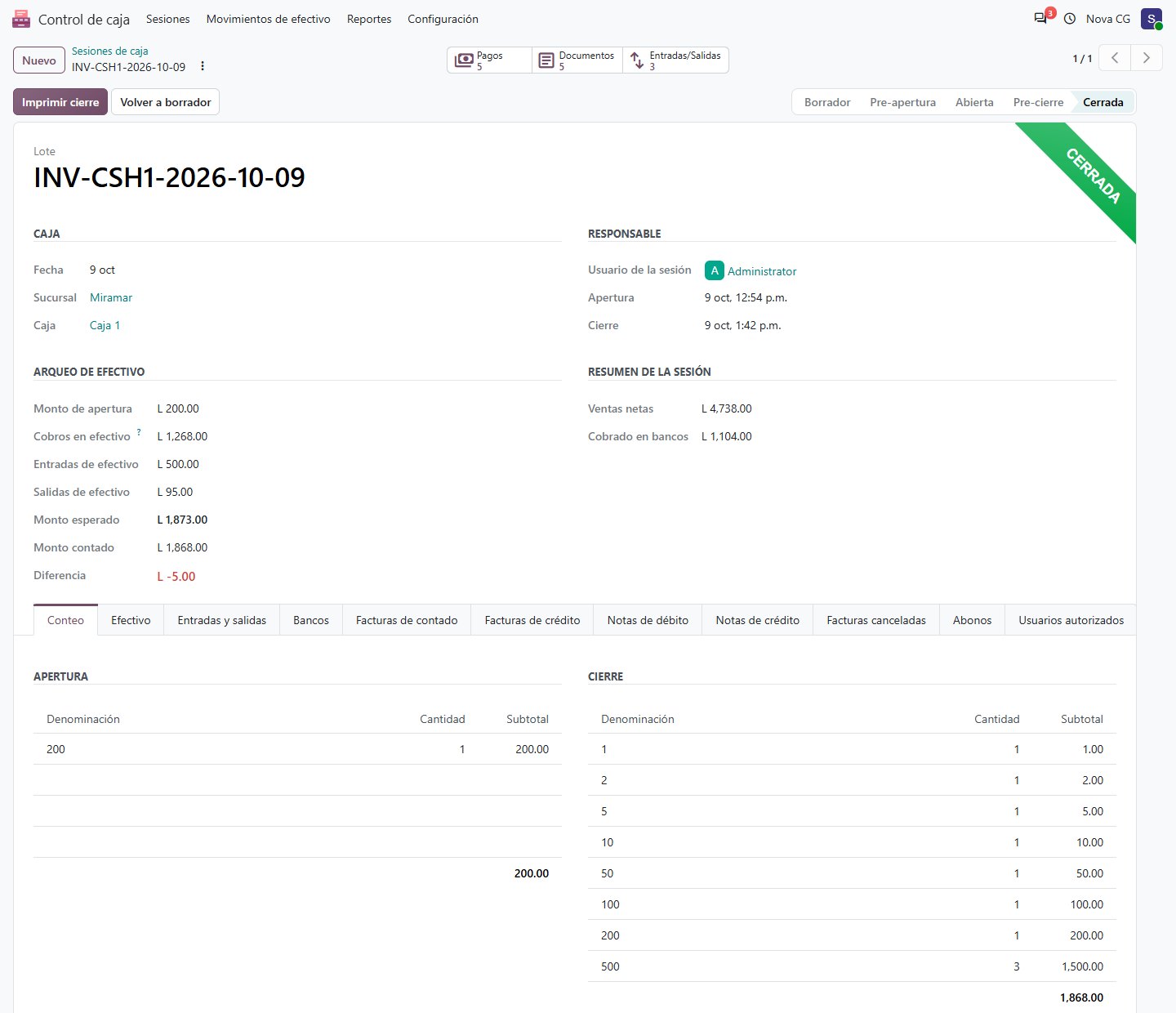
Task: Switch to the Notas de débito tab
Action: coord(648,620)
